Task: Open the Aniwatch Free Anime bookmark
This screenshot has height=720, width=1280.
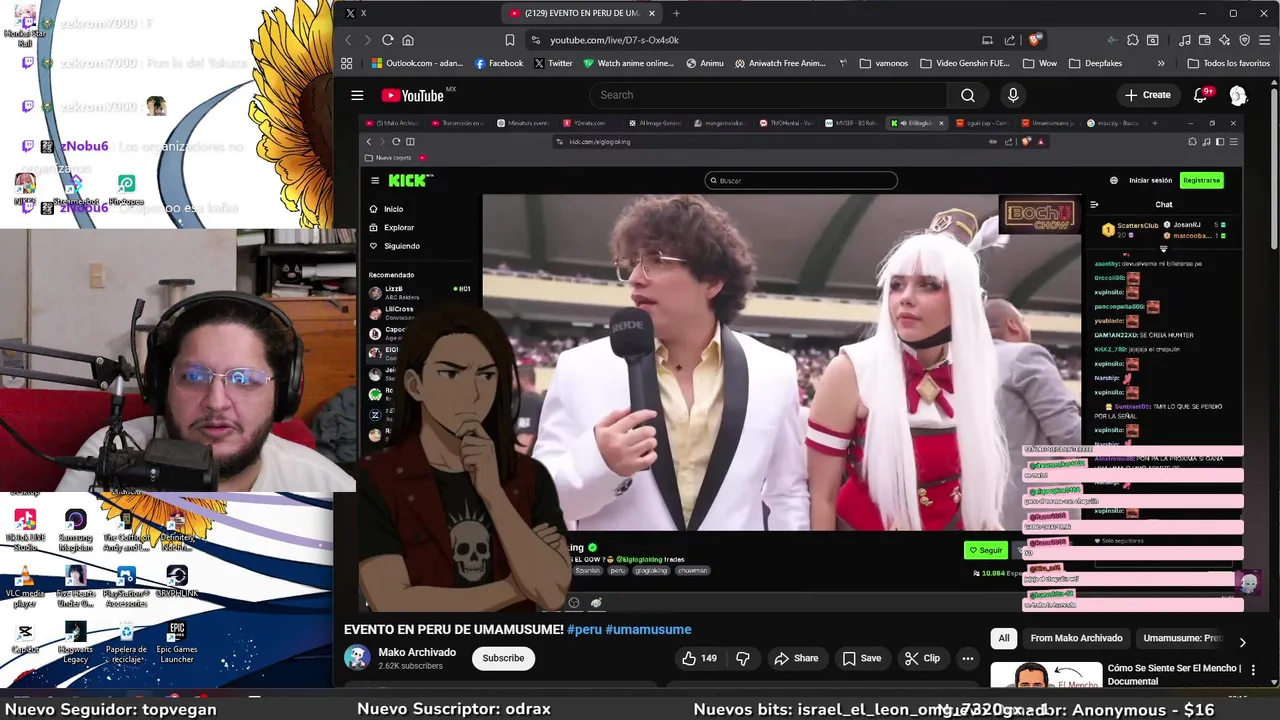Action: (x=780, y=63)
